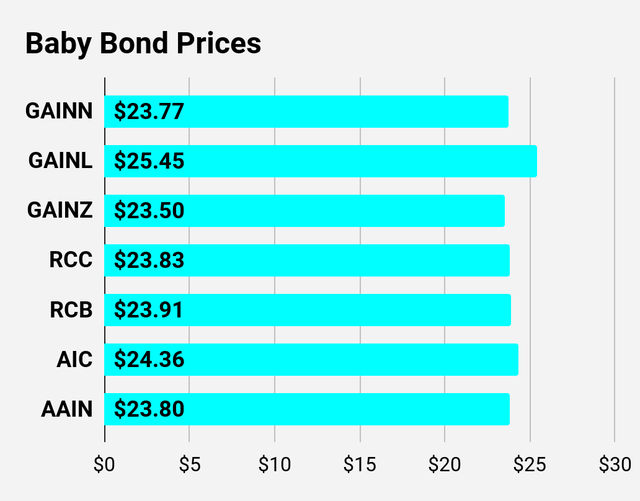The image size is (640, 501).
Task: Click the $23.83 value on RCC bar
Action: 149,260
